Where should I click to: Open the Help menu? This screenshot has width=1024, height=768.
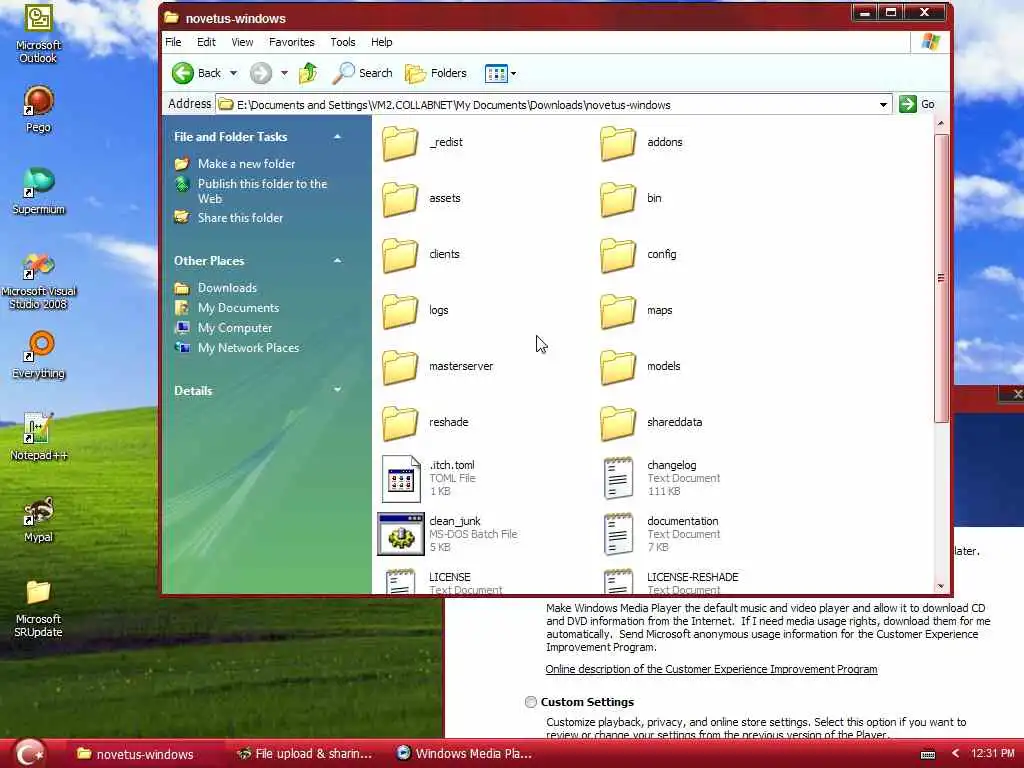[x=381, y=42]
